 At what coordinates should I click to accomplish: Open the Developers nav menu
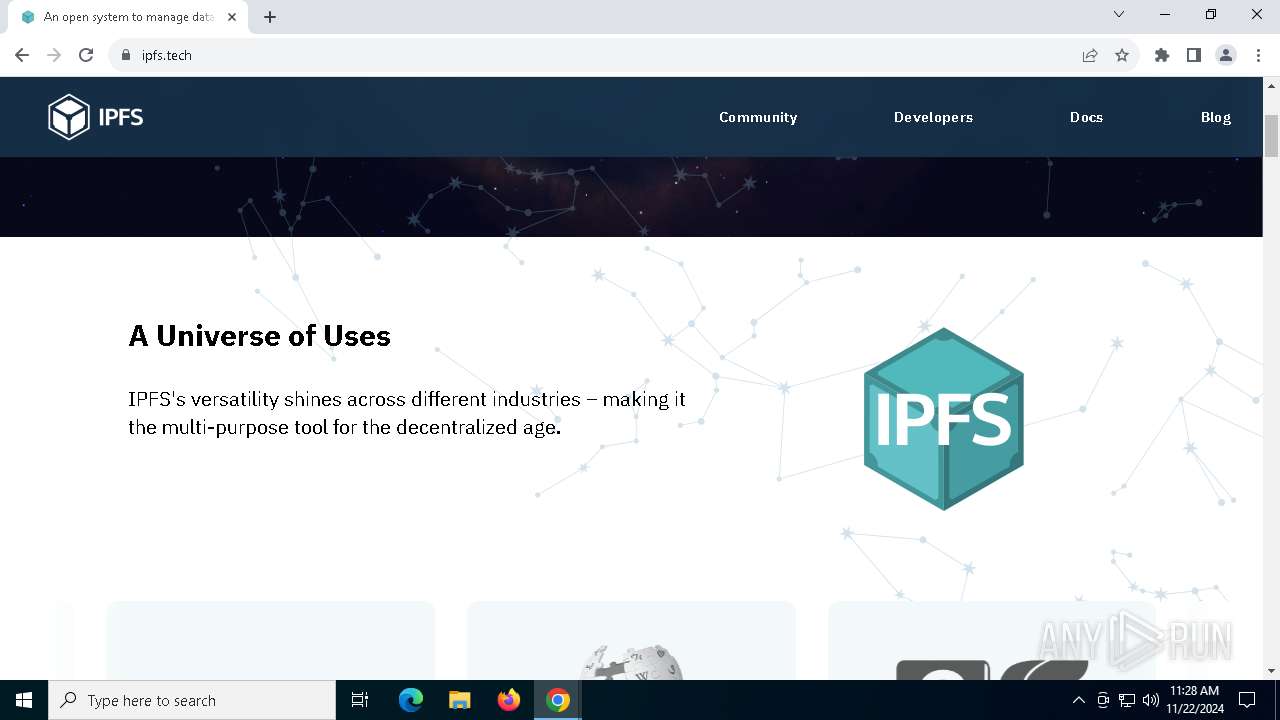[933, 117]
